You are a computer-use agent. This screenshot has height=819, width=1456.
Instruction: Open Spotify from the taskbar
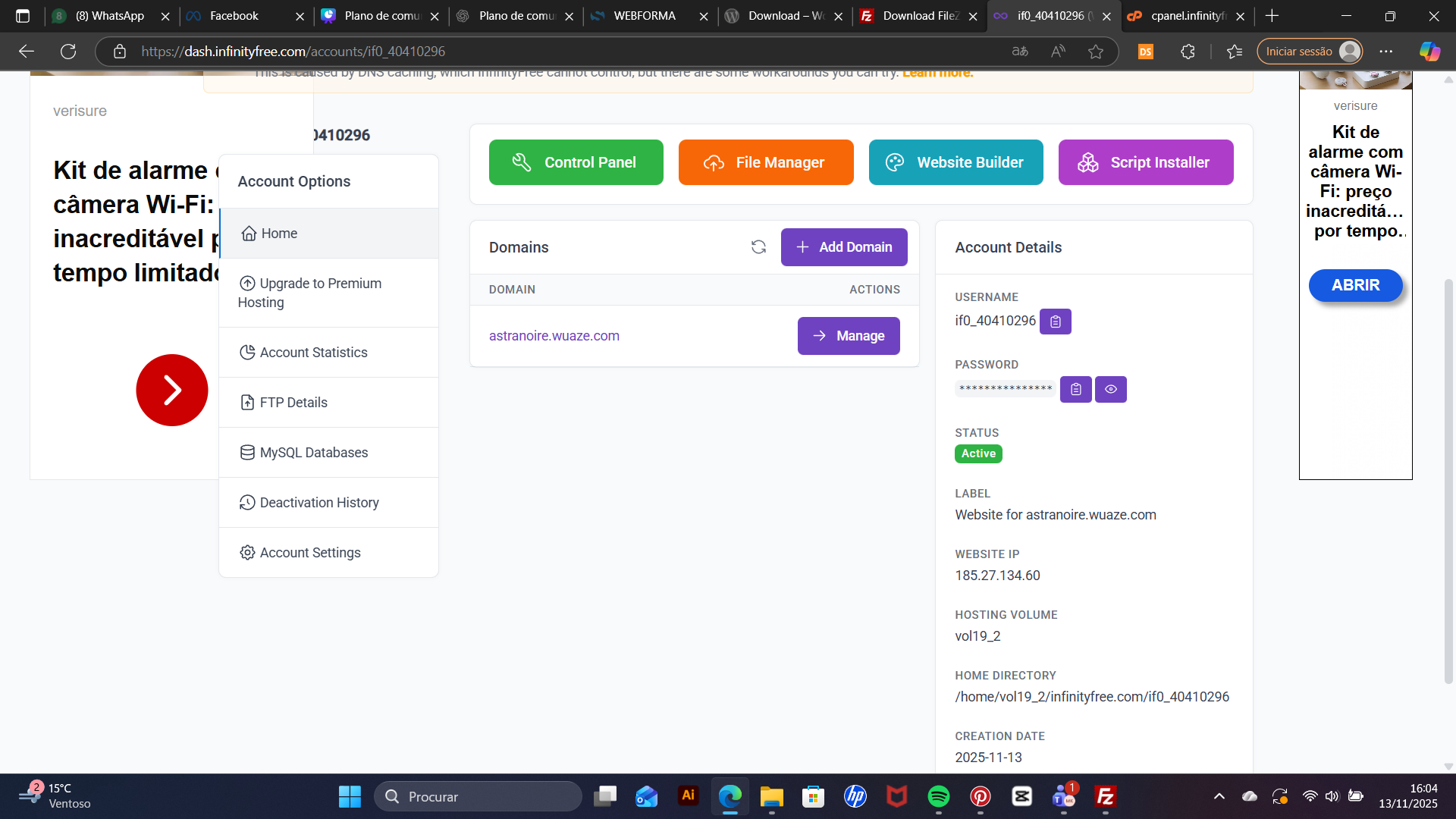pyautogui.click(x=938, y=796)
